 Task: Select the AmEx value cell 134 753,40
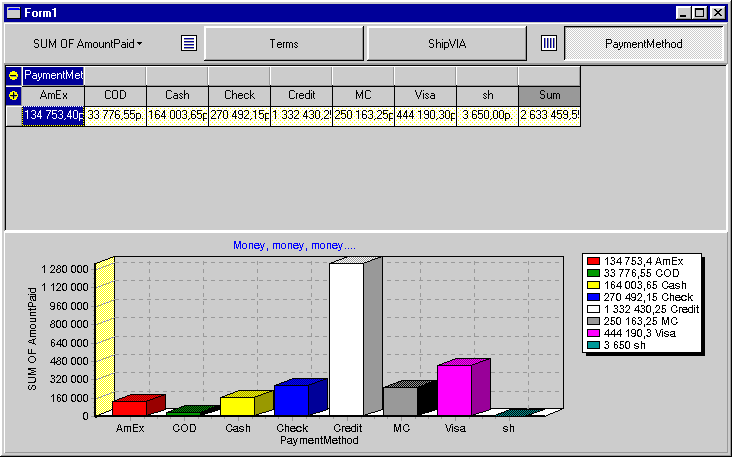point(53,116)
